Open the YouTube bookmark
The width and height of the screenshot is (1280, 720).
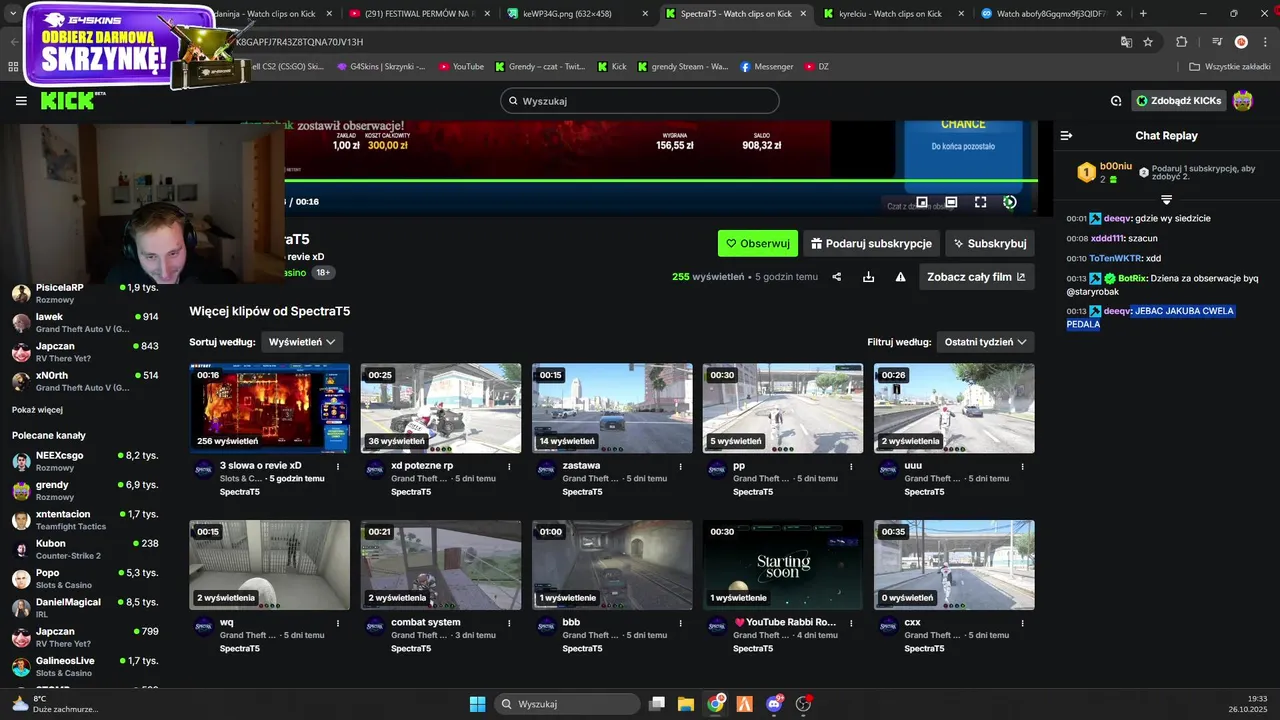tap(461, 67)
